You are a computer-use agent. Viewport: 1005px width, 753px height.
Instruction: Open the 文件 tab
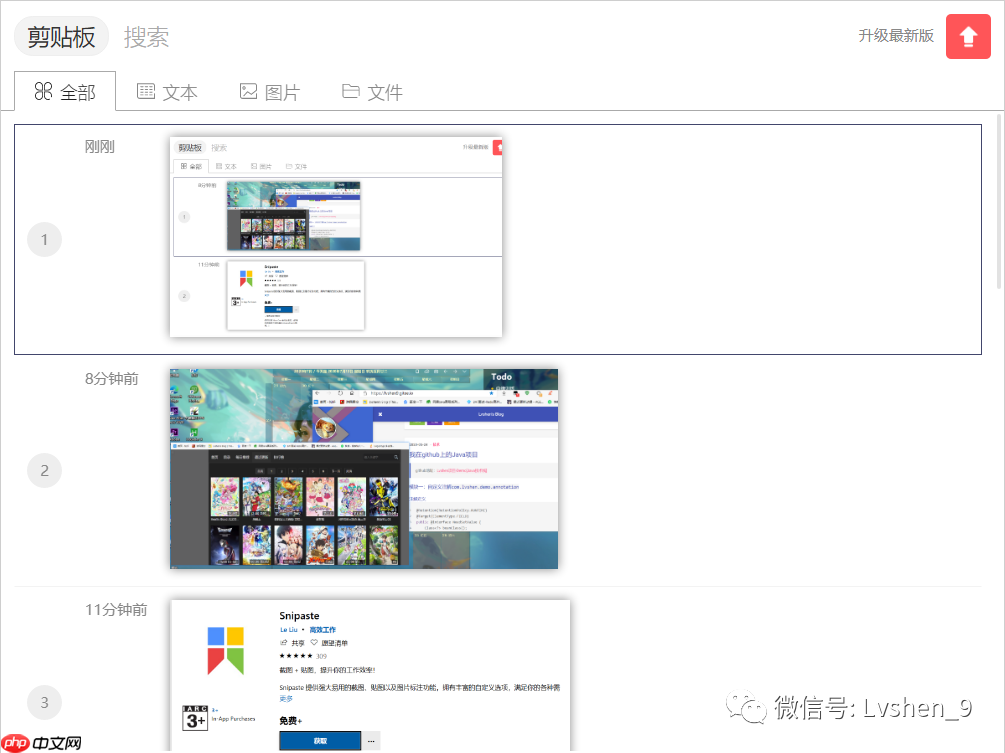point(371,91)
